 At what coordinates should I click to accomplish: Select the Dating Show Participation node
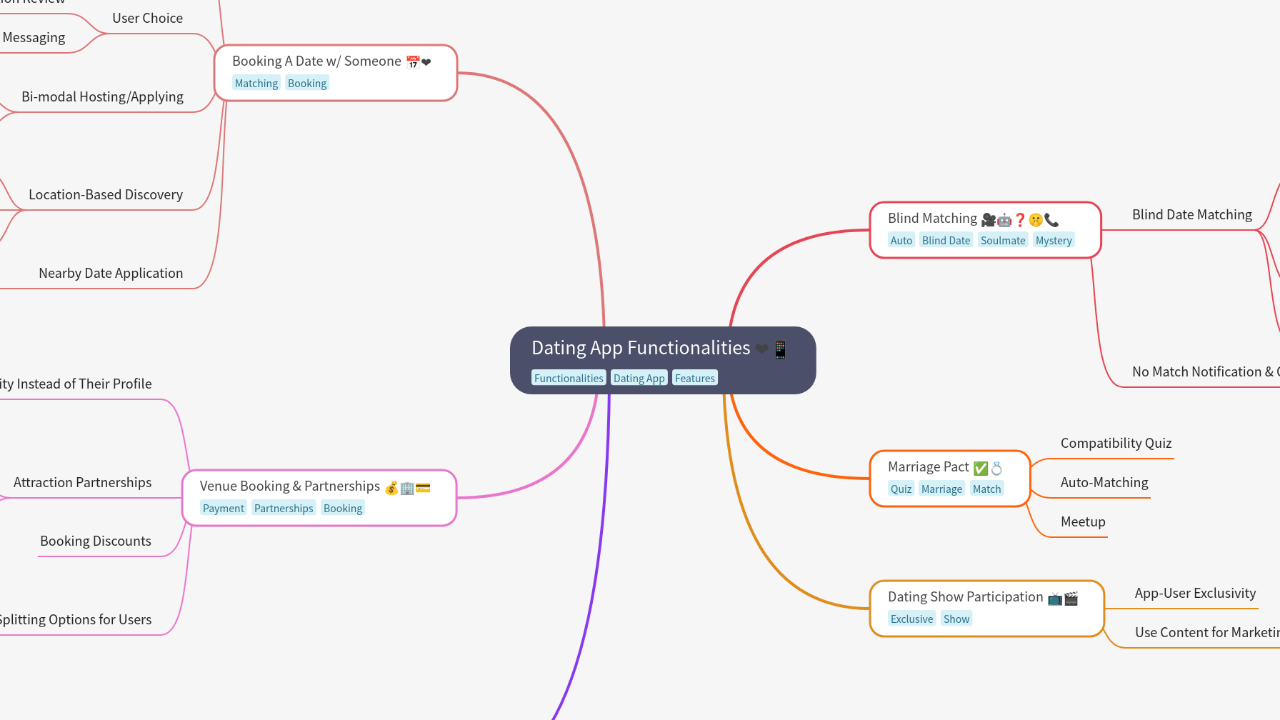[987, 608]
